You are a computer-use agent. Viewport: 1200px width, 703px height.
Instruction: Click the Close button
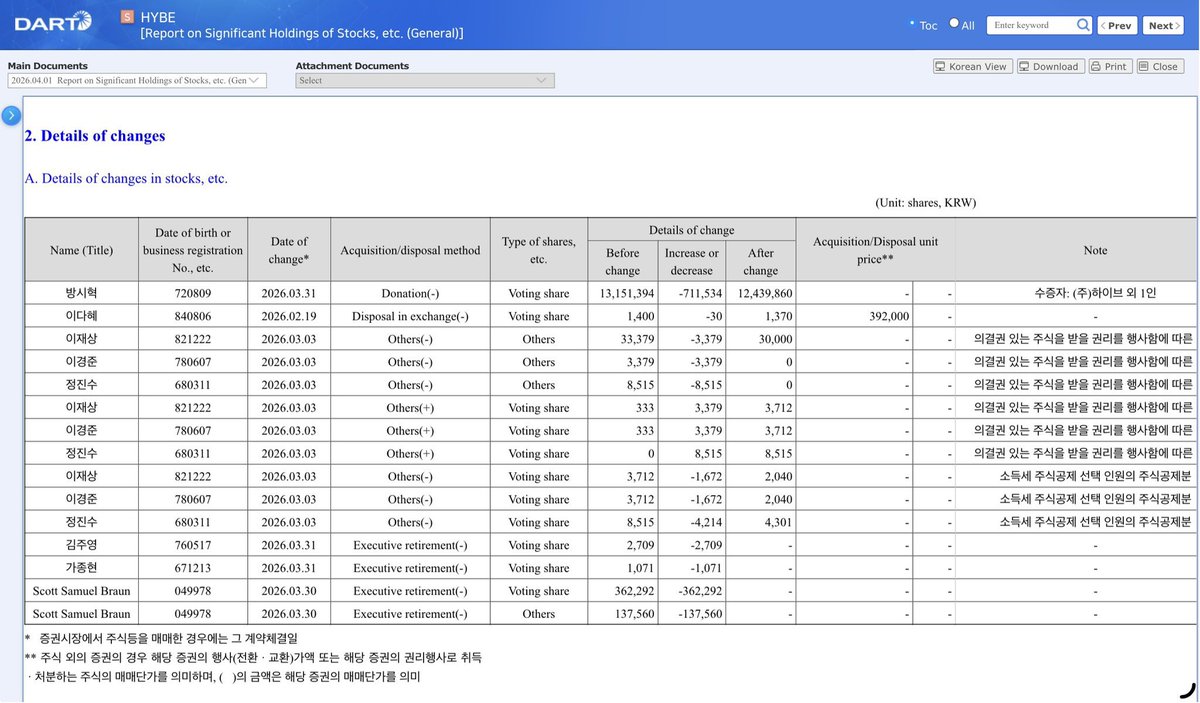point(1158,66)
